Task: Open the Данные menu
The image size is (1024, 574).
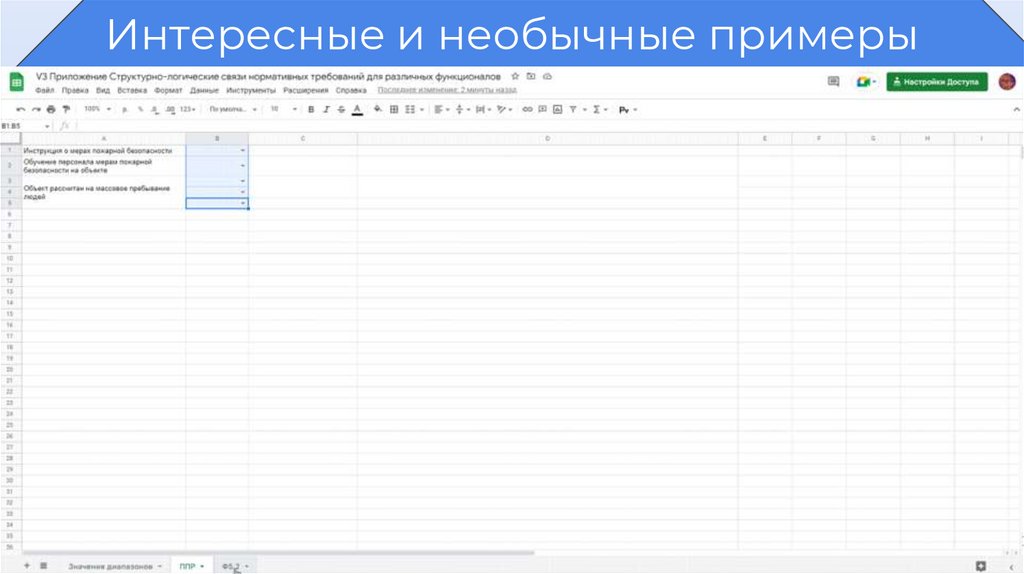Action: tap(204, 91)
